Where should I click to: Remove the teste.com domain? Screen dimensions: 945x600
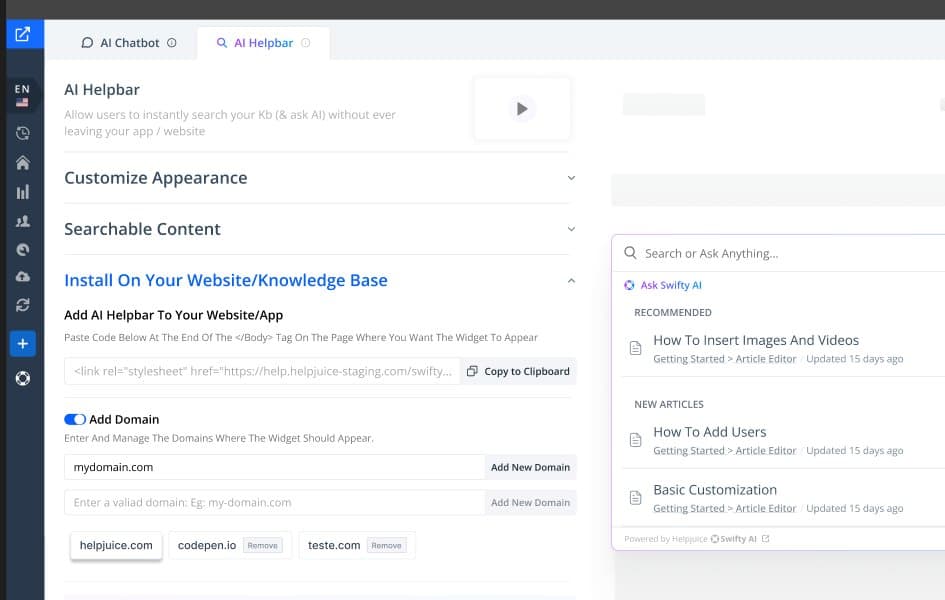(386, 545)
